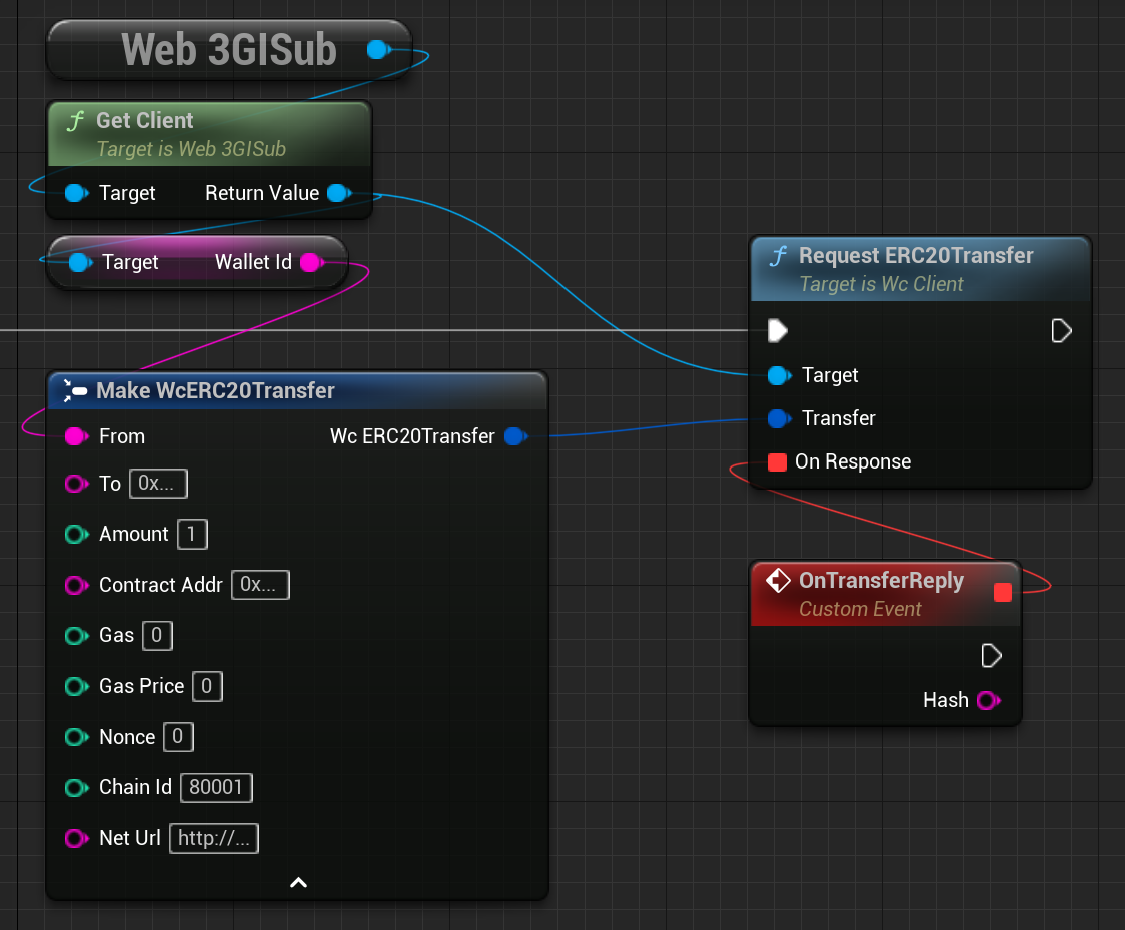Click the Amount field containing 1

point(192,534)
